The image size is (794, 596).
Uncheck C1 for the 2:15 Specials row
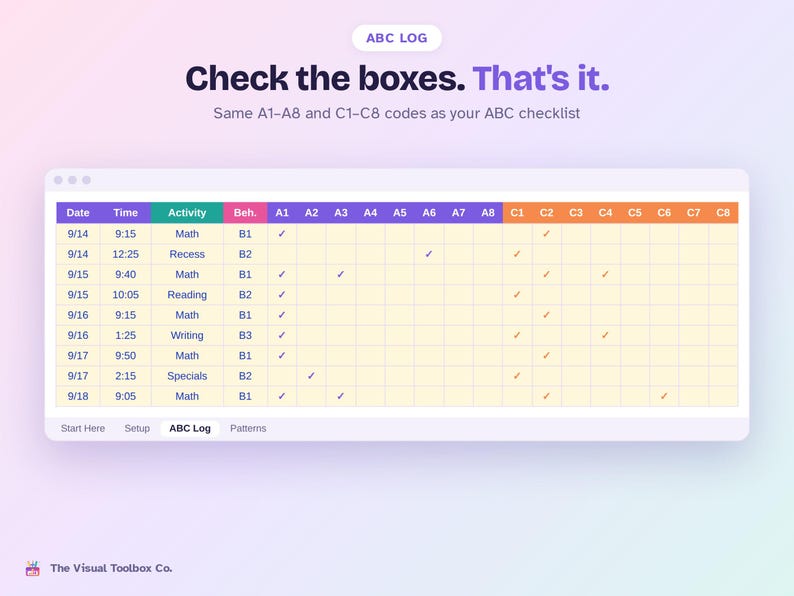point(517,376)
